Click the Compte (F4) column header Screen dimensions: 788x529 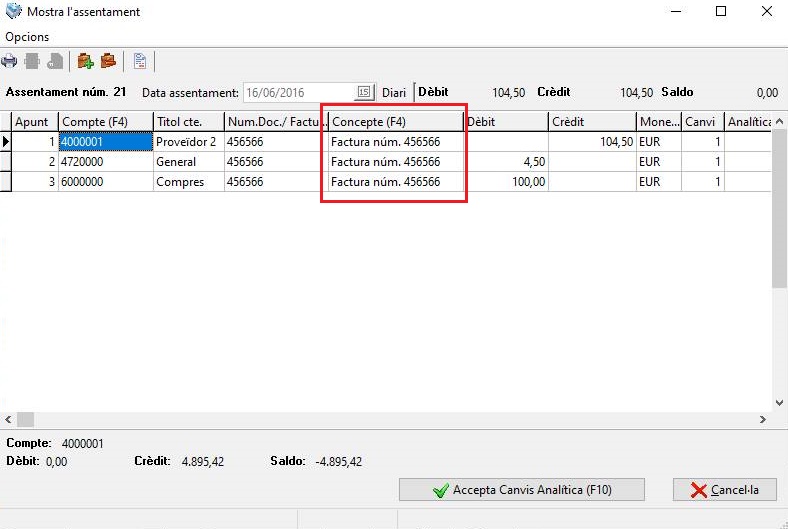coord(105,122)
